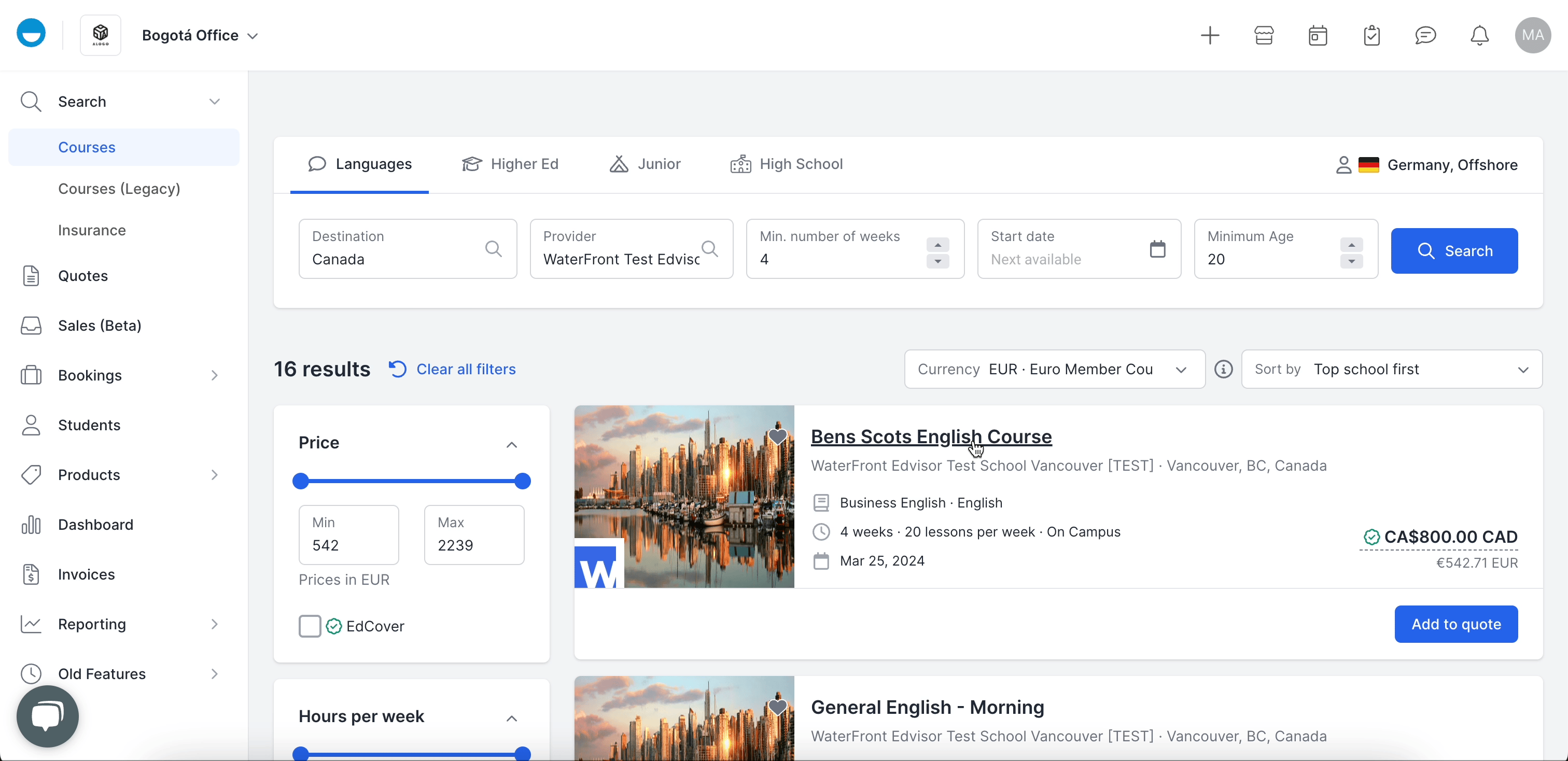Click the chat/messages icon in toolbar
The image size is (1568, 761).
click(1424, 35)
